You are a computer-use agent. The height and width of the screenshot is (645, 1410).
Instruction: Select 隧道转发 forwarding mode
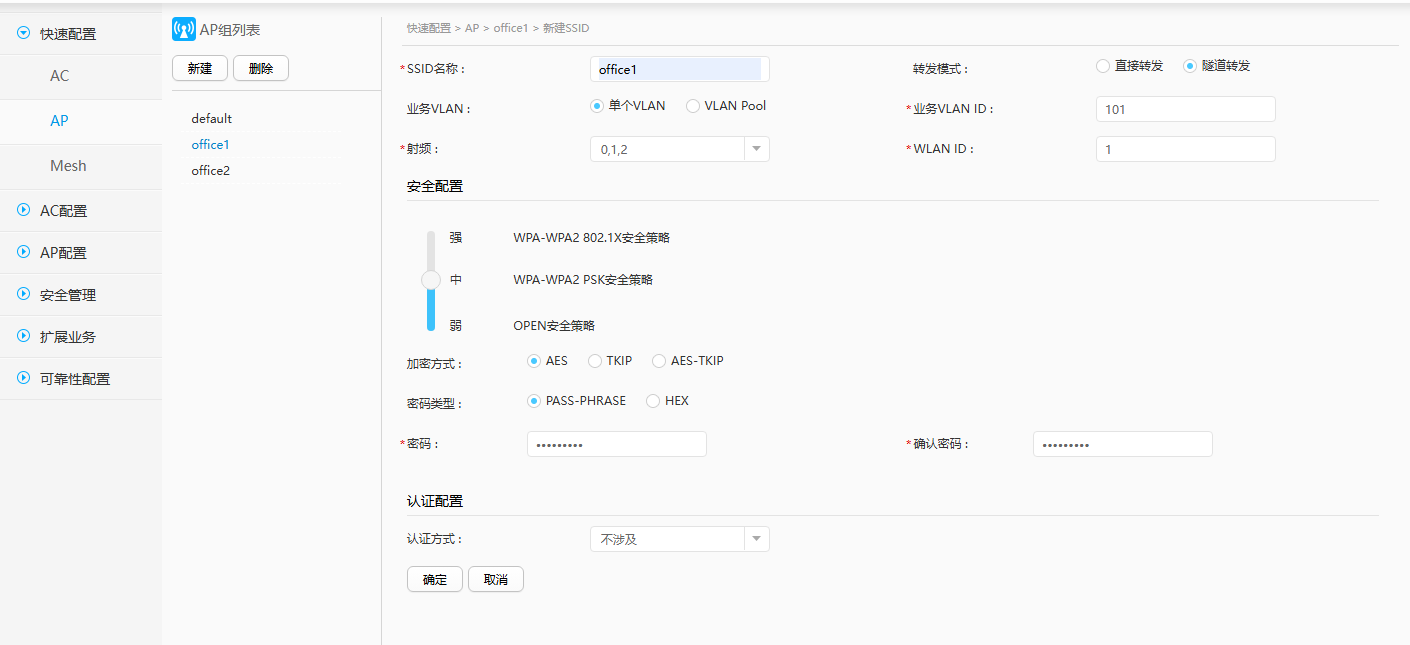(1190, 66)
